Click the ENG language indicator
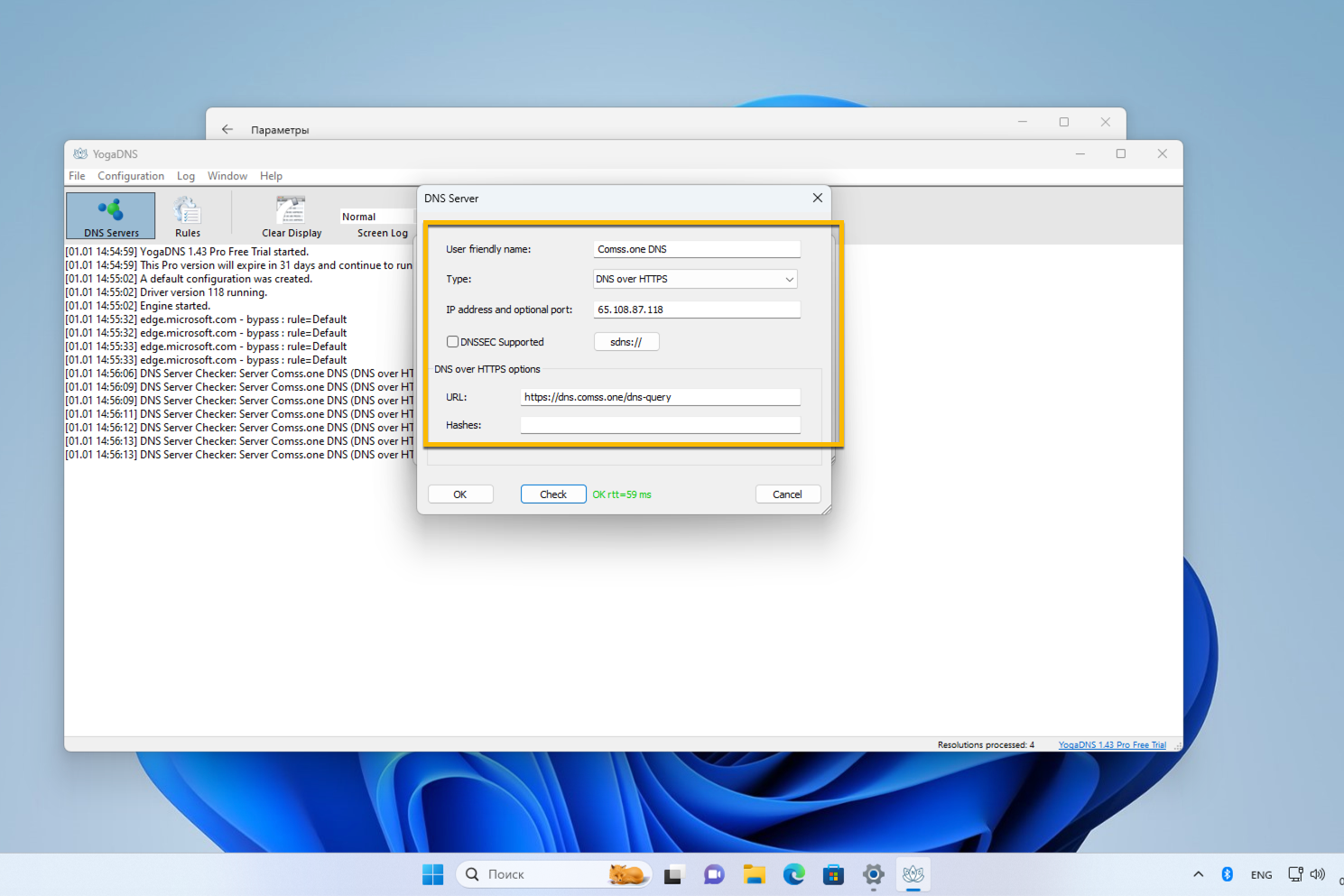 1261,874
